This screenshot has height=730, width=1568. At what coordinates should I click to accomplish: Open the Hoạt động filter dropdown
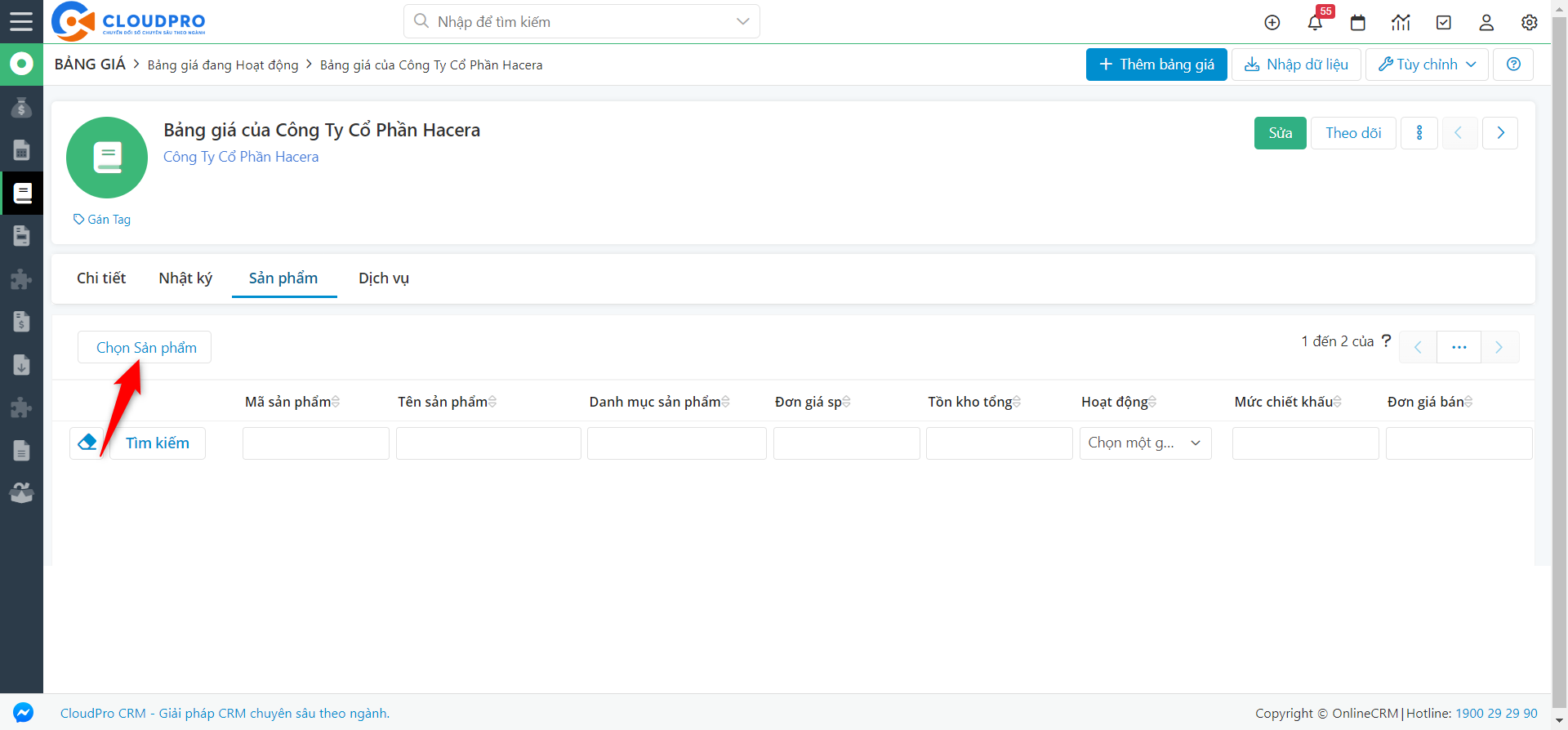tap(1145, 443)
